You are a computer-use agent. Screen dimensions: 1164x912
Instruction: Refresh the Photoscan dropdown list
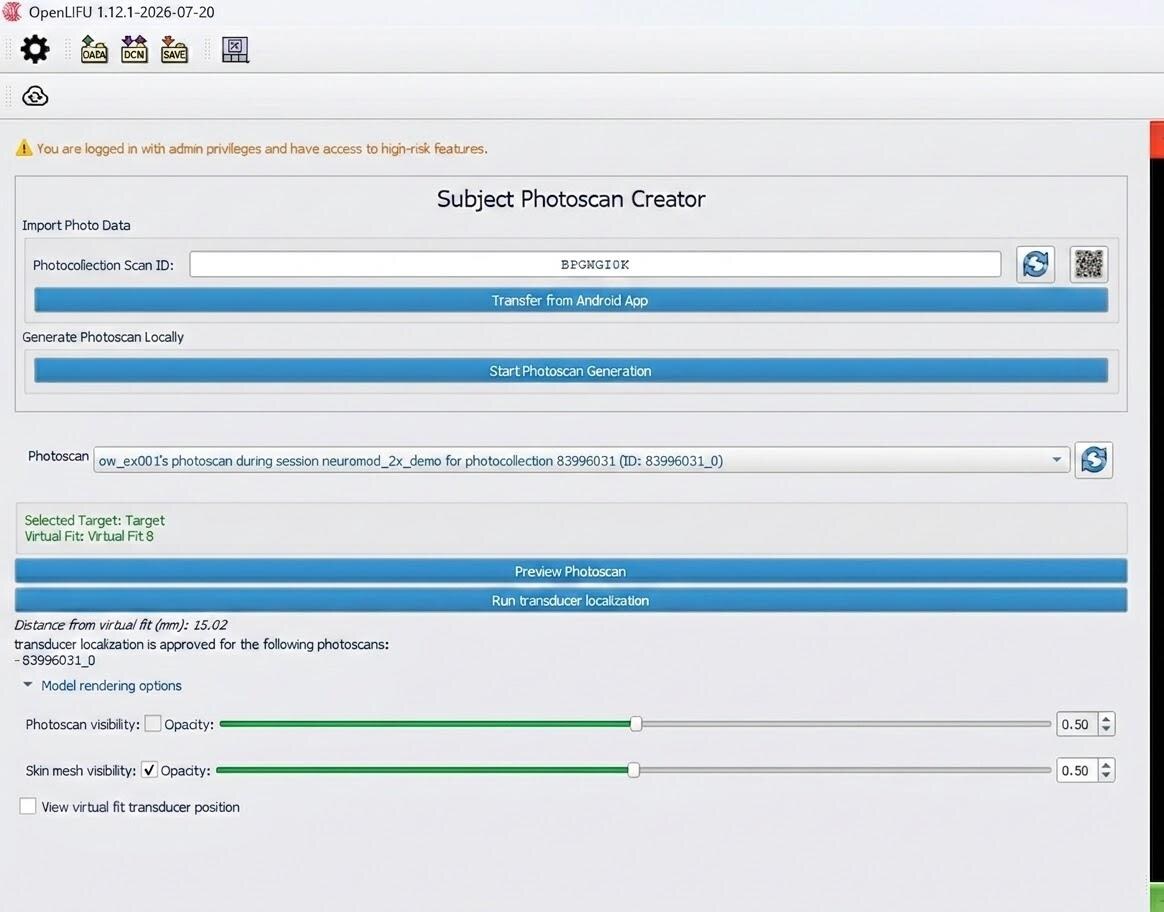point(1093,460)
